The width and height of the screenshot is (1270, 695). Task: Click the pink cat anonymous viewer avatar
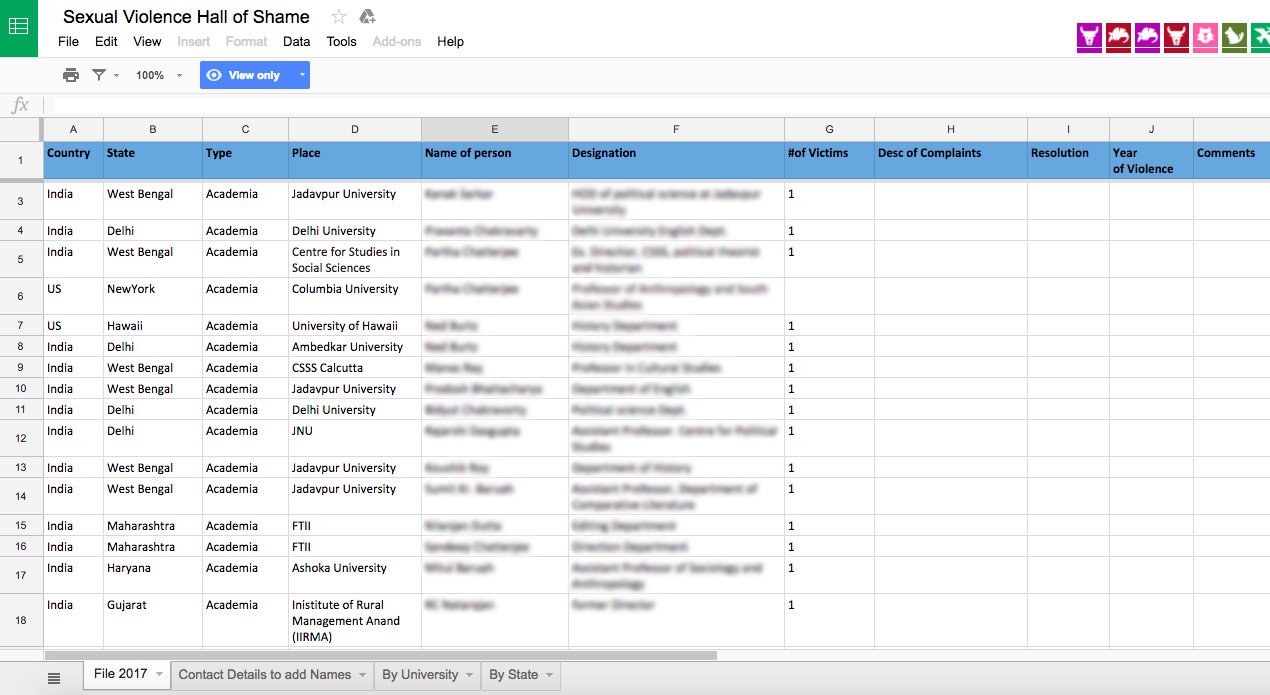coord(1205,37)
